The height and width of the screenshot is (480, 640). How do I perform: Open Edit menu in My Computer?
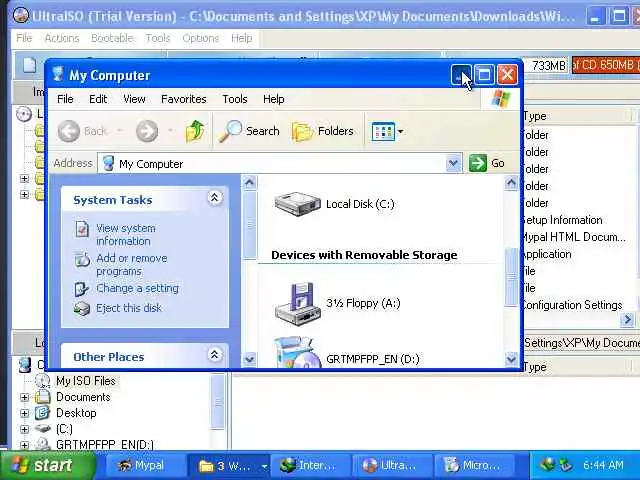[x=98, y=99]
